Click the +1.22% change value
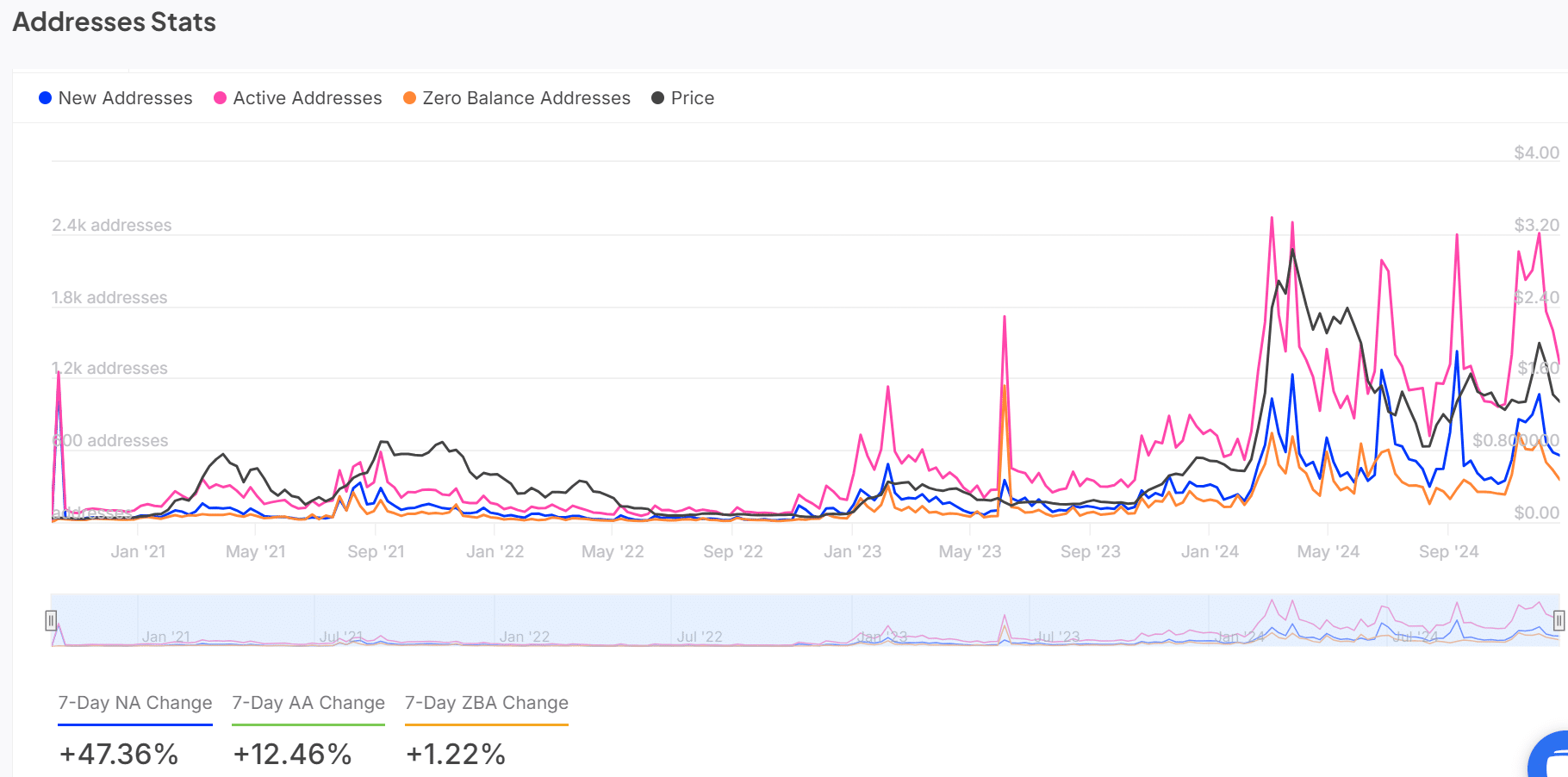1568x777 pixels. 456,755
